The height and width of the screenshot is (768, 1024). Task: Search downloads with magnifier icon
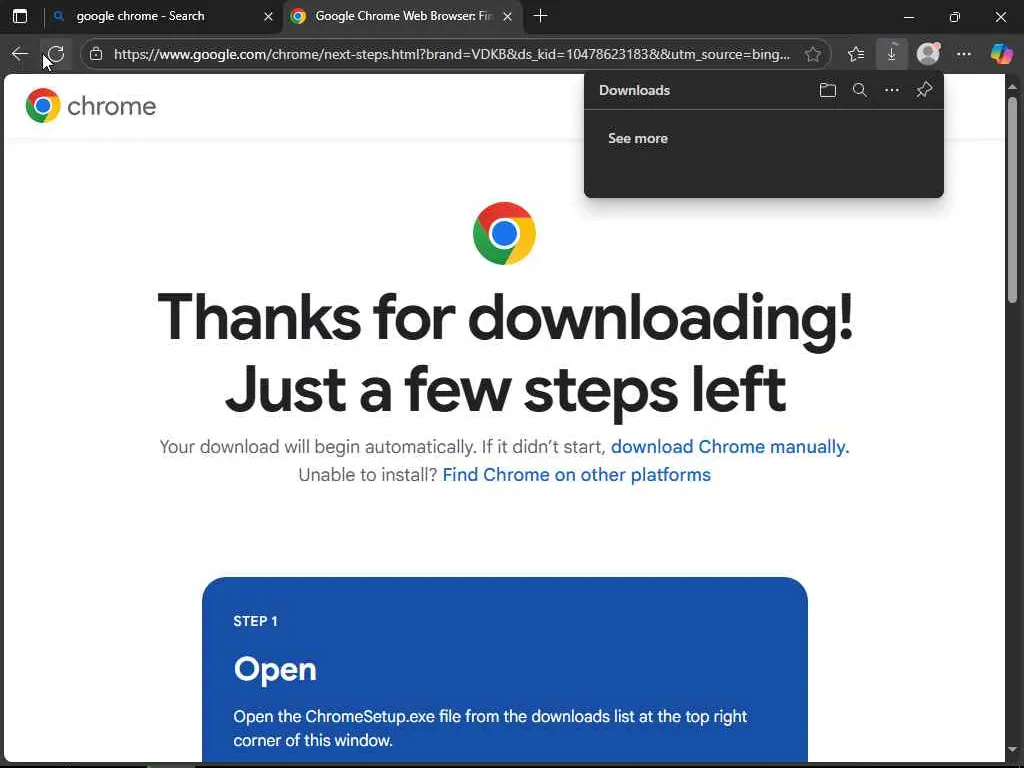coord(860,90)
